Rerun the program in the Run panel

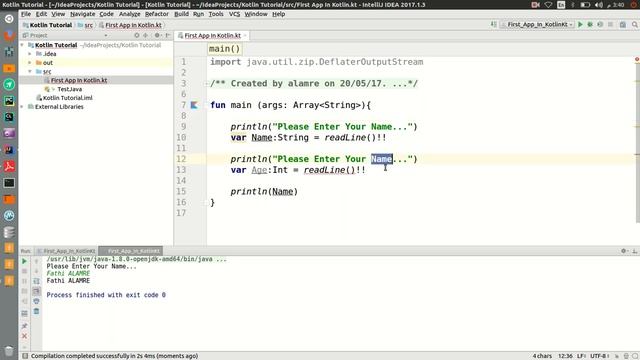(24, 261)
